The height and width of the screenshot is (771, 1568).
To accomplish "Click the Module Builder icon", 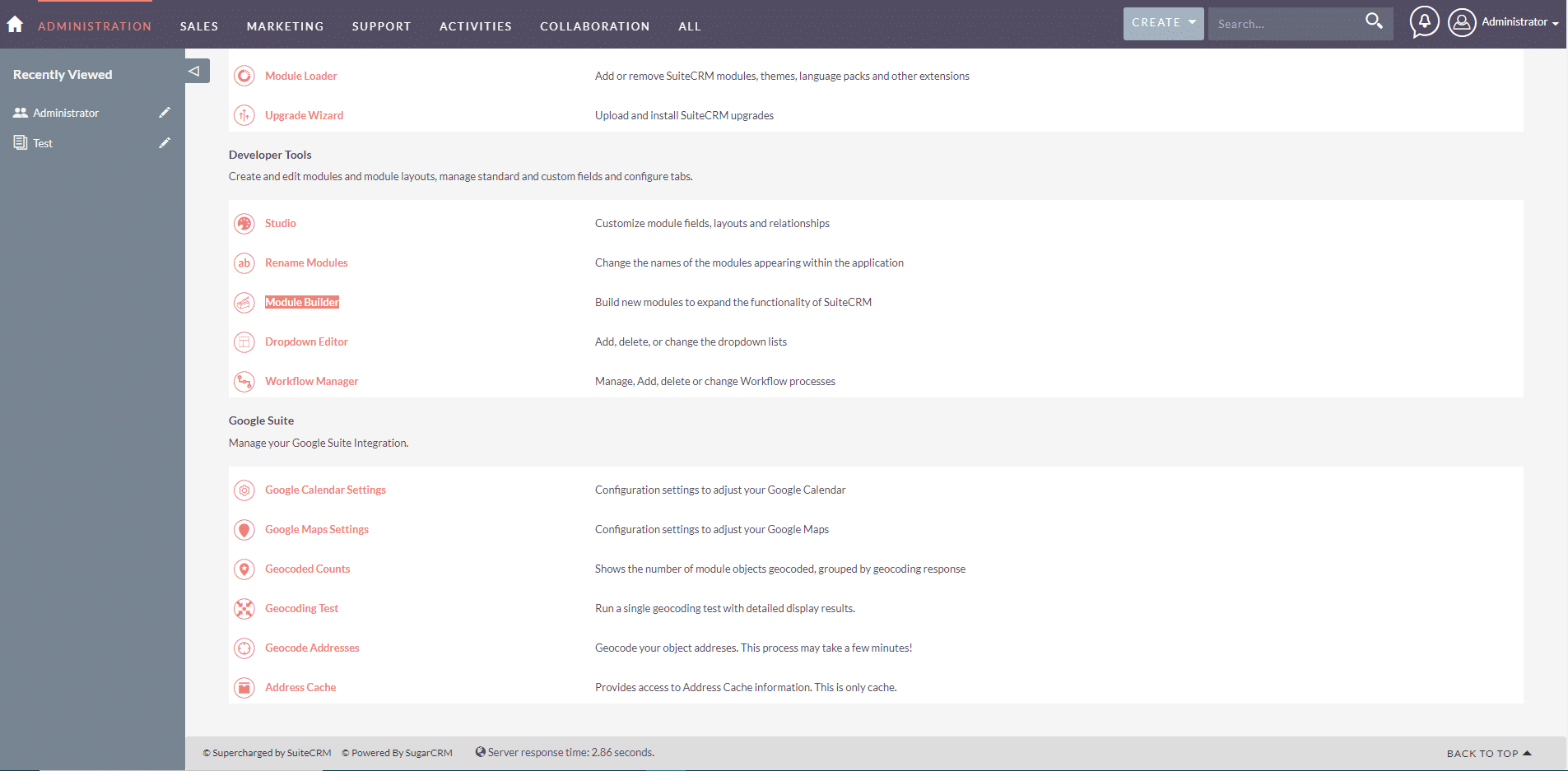I will click(244, 302).
